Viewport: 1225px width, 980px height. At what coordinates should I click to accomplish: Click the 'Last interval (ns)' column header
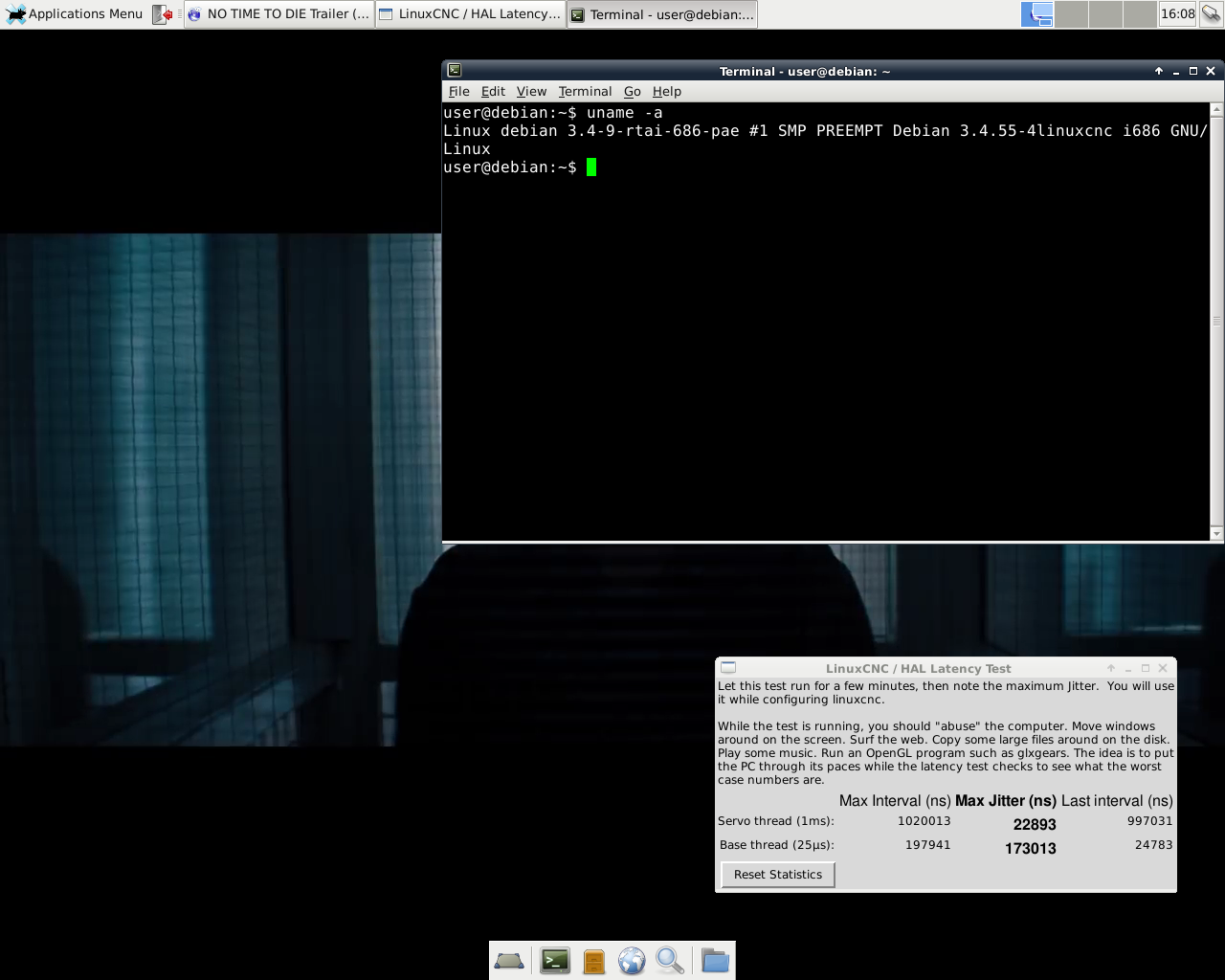tap(1117, 801)
